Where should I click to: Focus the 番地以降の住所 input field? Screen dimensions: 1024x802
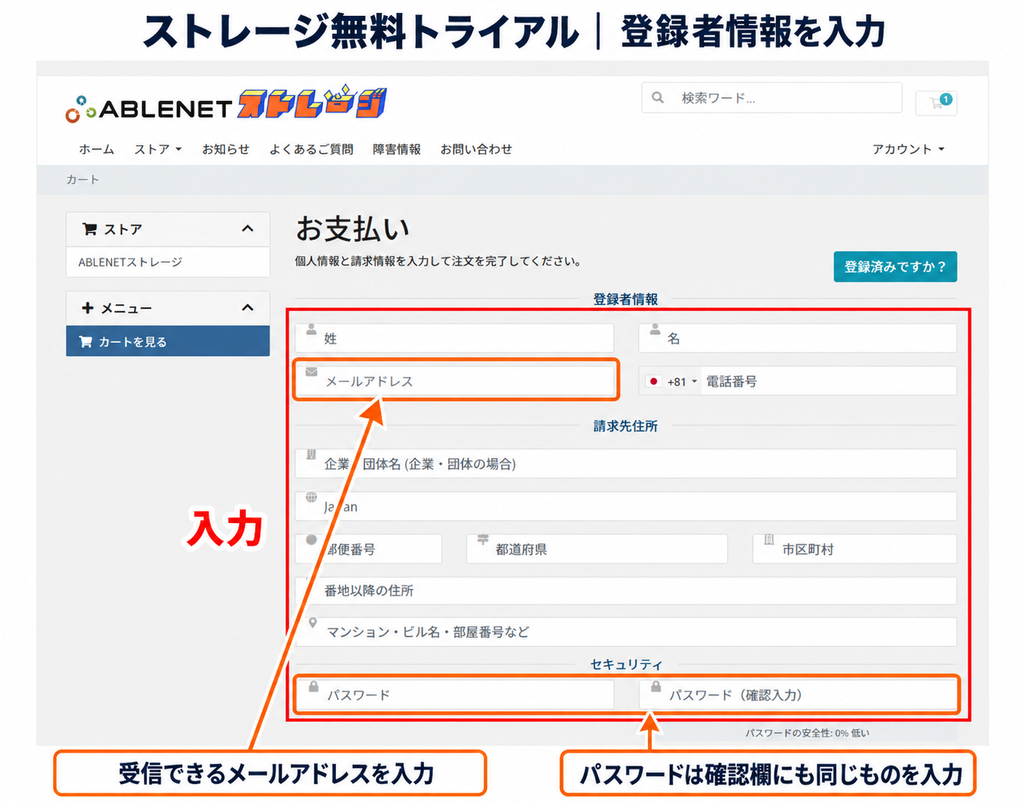click(626, 590)
